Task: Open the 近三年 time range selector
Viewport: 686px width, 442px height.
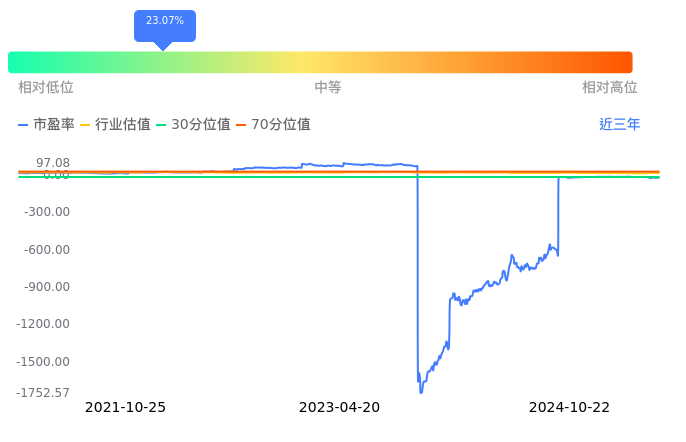Action: point(619,125)
